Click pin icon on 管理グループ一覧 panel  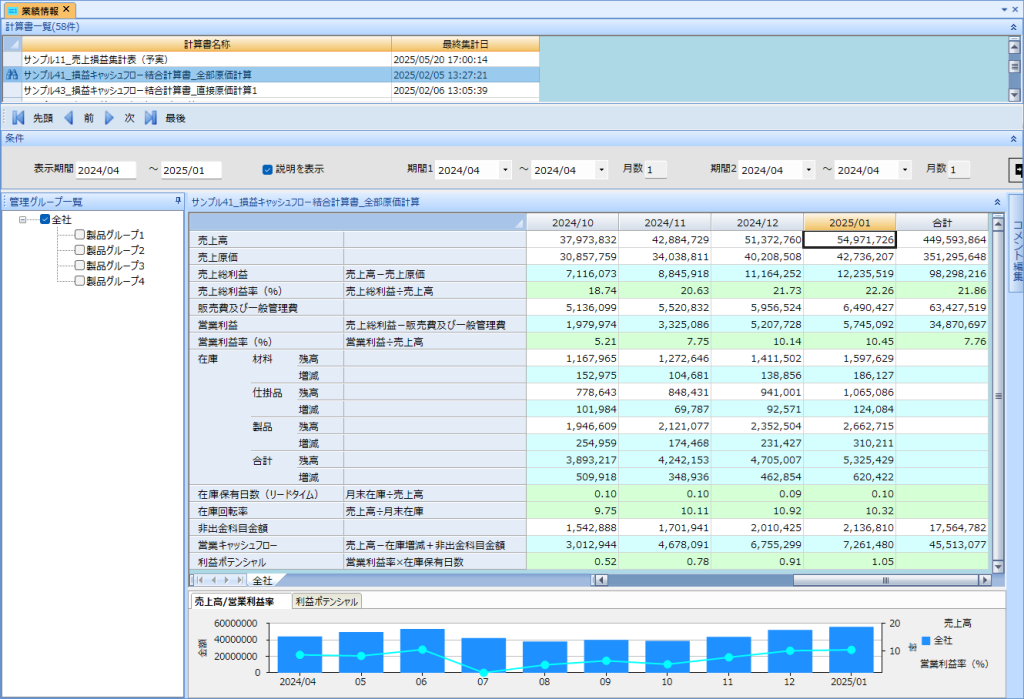[x=178, y=201]
